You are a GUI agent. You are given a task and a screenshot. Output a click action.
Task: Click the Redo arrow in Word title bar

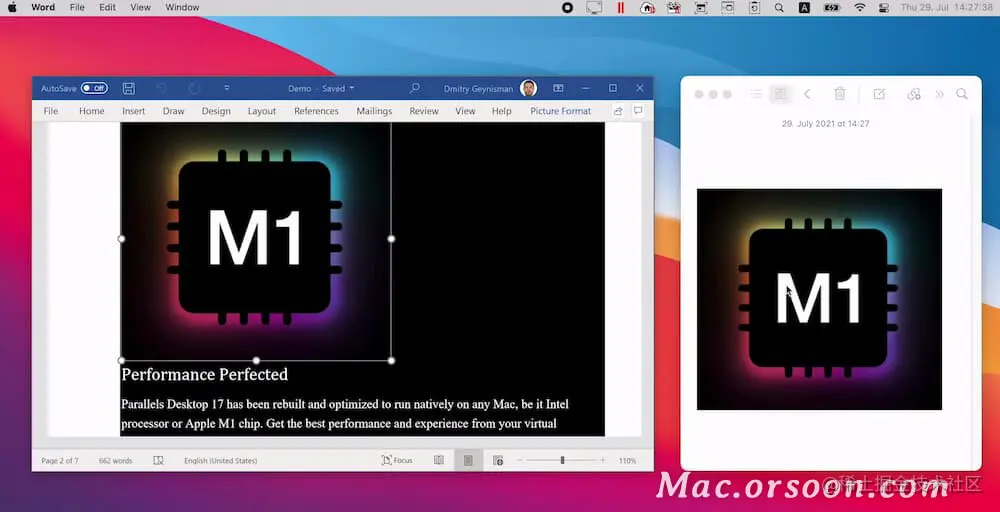tap(195, 89)
